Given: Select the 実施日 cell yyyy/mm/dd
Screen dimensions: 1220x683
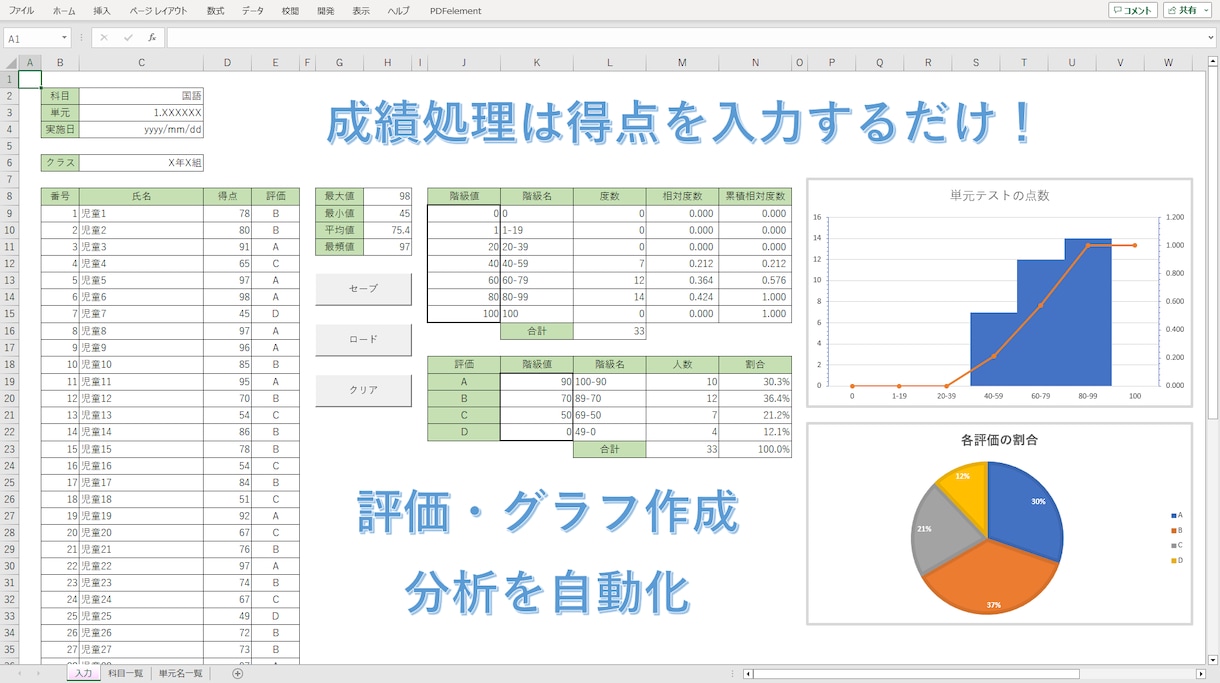Looking at the screenshot, I should coord(141,130).
